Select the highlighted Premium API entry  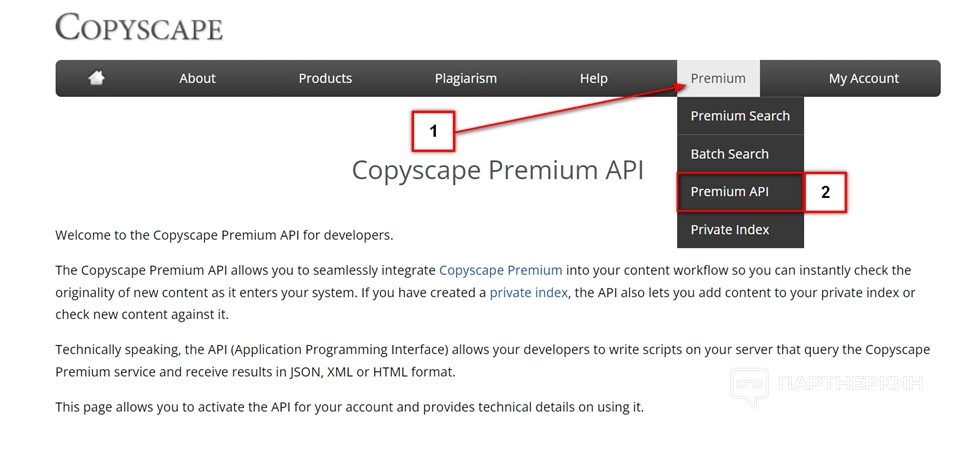(729, 192)
